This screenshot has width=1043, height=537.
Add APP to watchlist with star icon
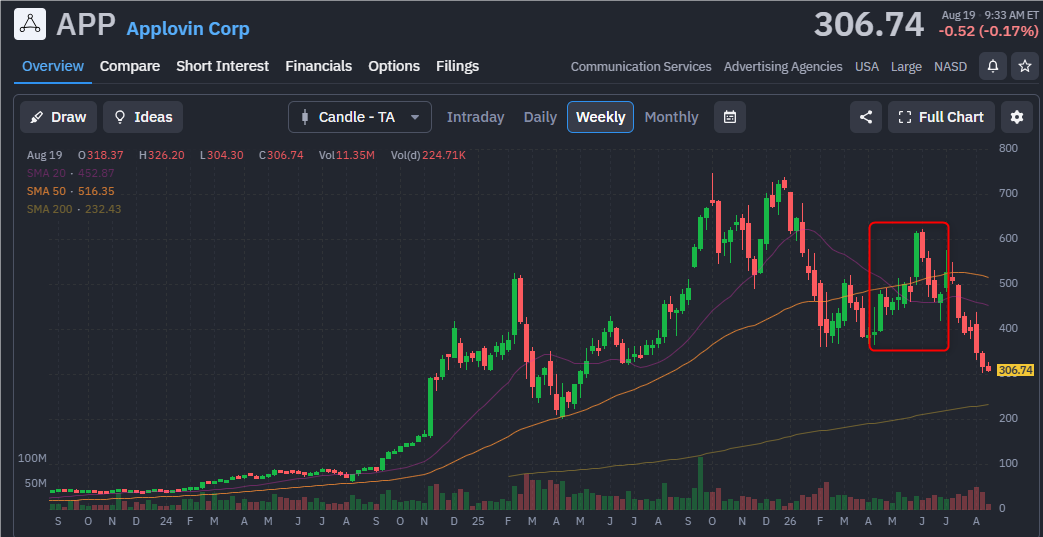[1024, 67]
